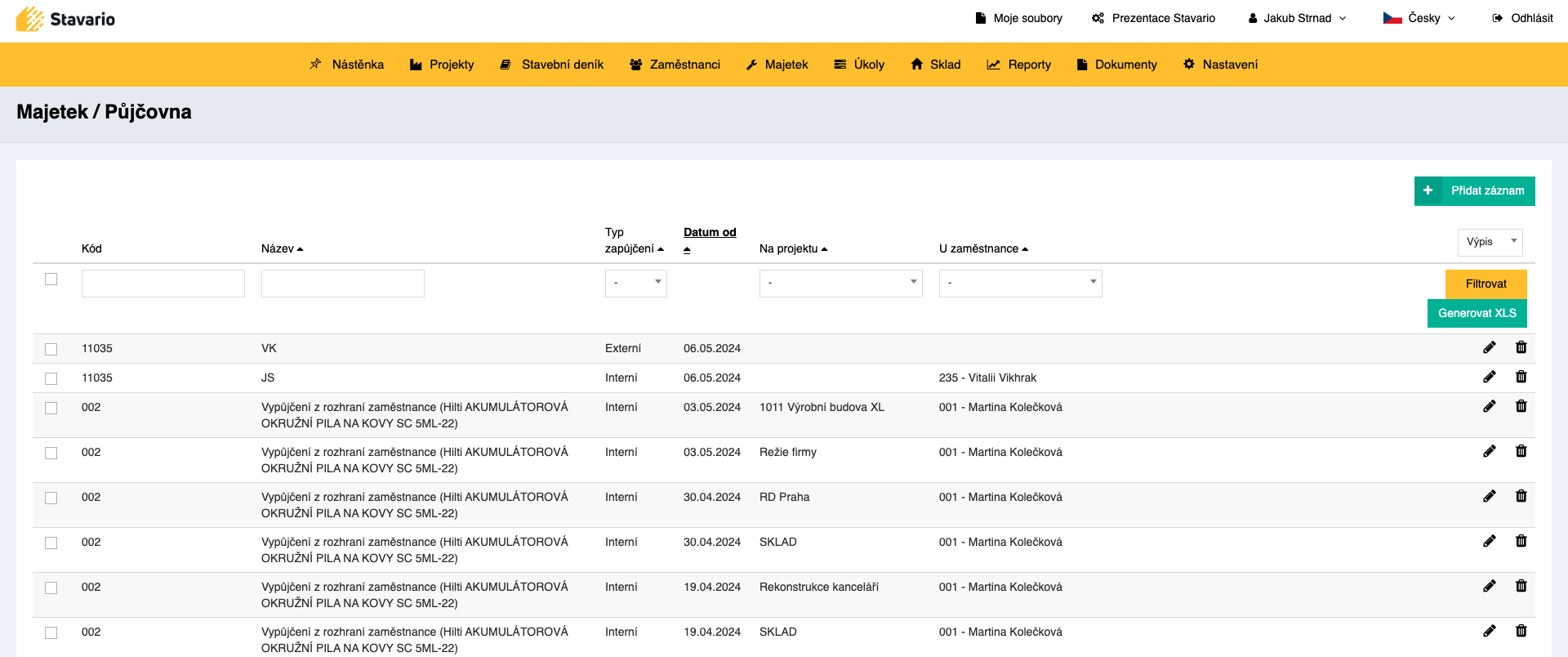
Task: Select the checkbox for the JS row
Action: [51, 378]
